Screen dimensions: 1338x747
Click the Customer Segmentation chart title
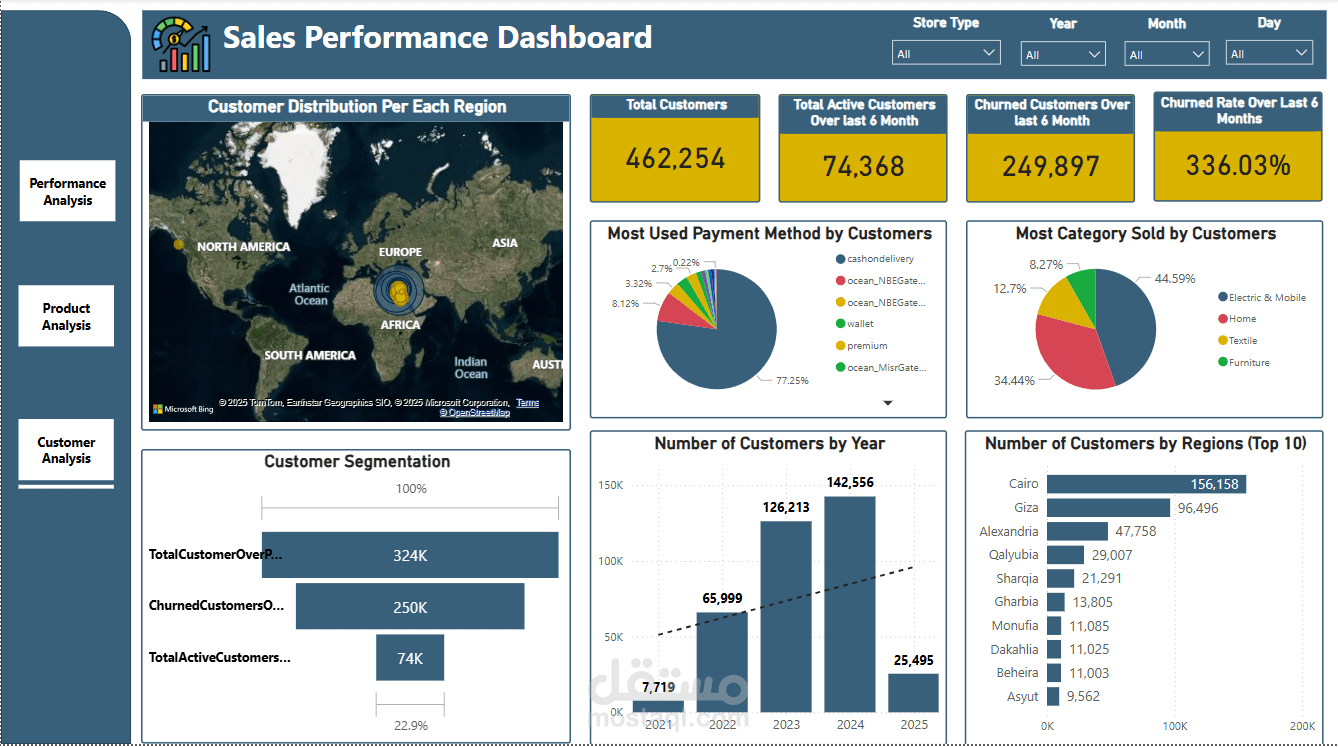[x=357, y=462]
